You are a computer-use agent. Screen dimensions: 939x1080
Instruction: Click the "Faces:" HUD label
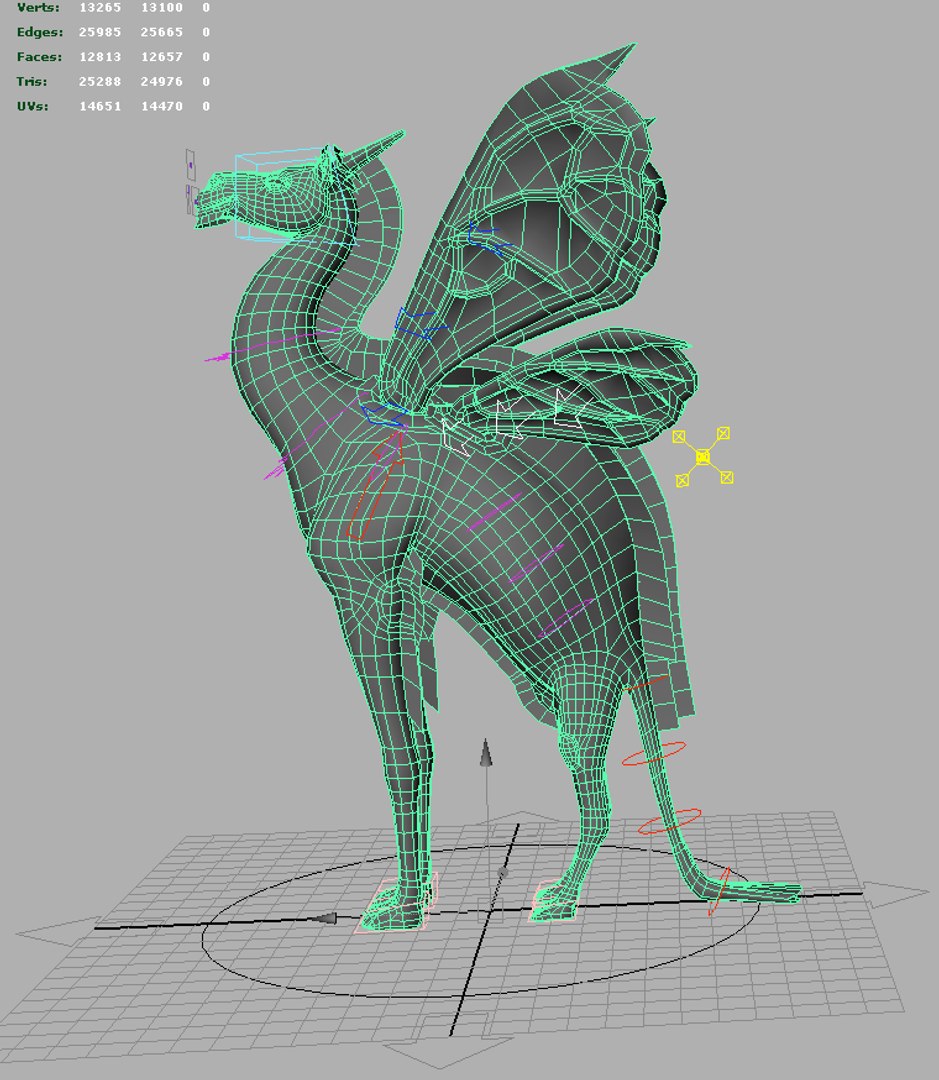pyautogui.click(x=39, y=57)
